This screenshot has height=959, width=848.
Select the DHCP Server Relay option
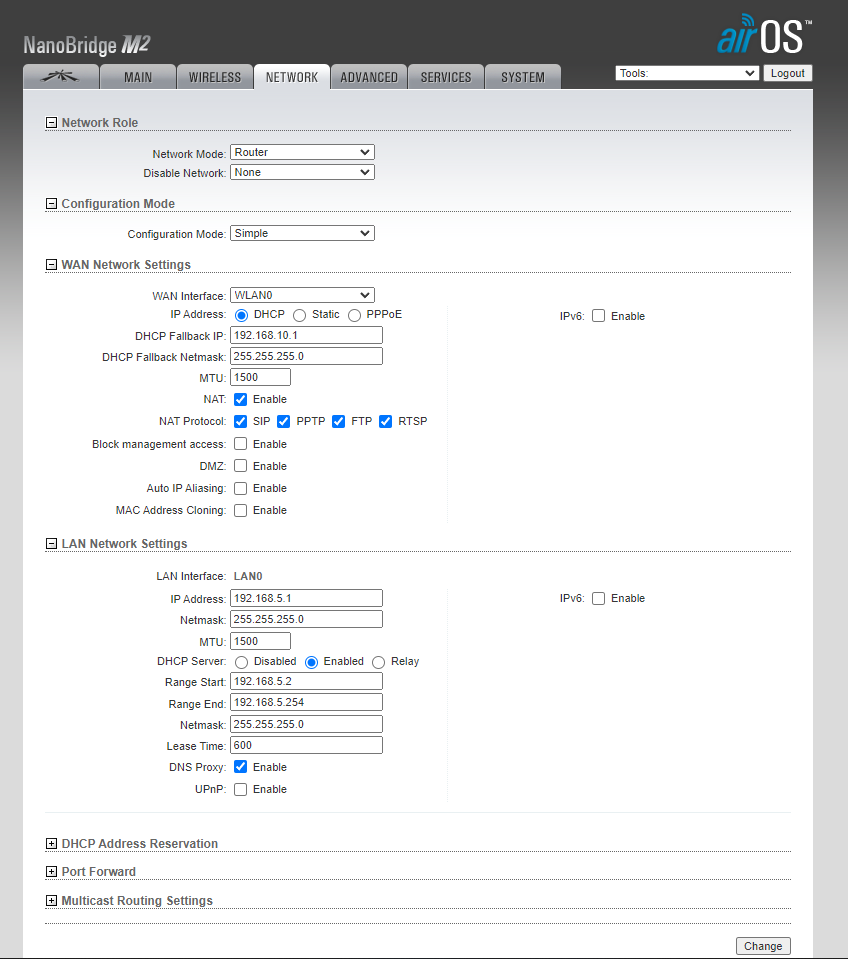tap(378, 662)
